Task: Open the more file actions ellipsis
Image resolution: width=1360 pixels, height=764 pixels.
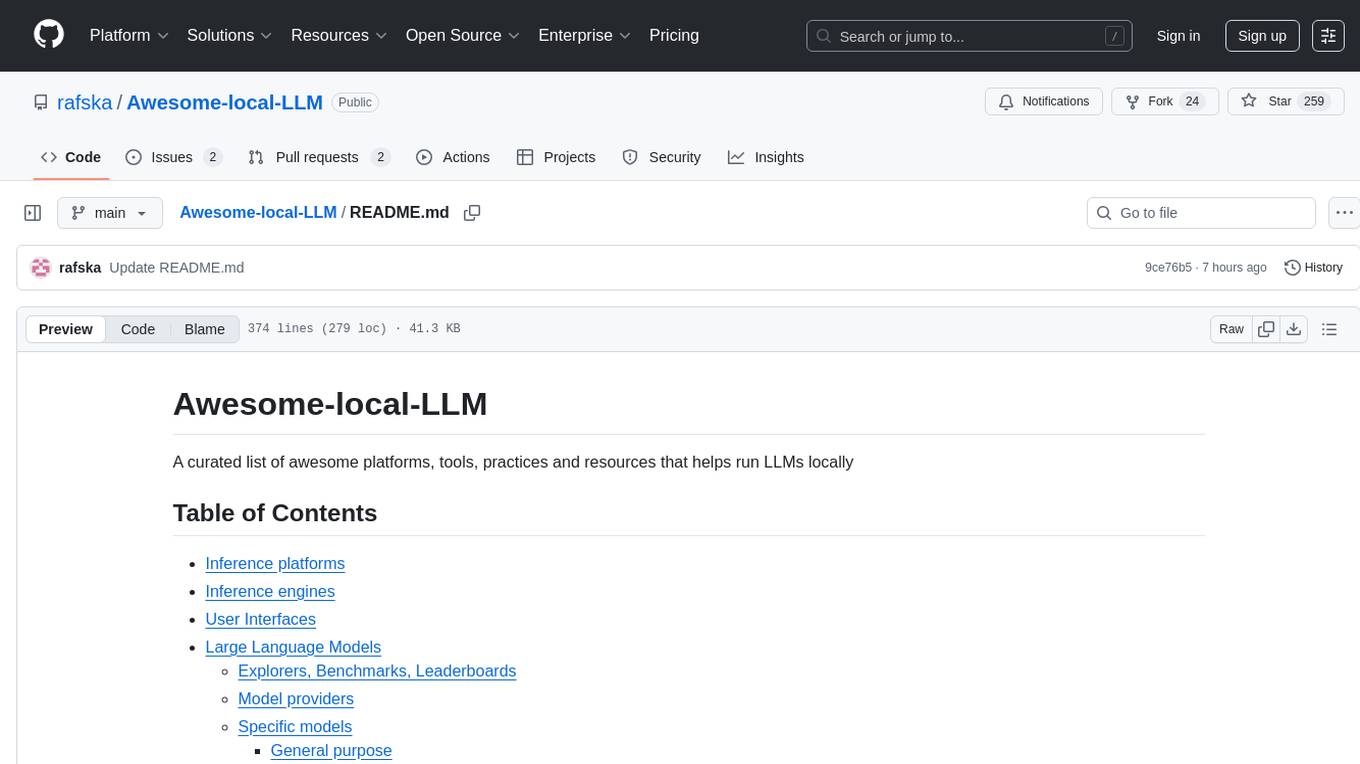Action: (1345, 213)
